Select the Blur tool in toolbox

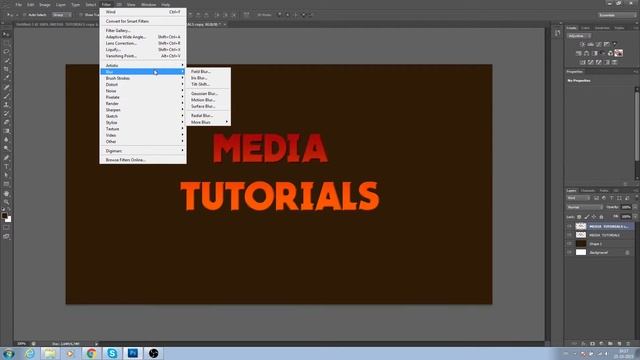click(6, 140)
